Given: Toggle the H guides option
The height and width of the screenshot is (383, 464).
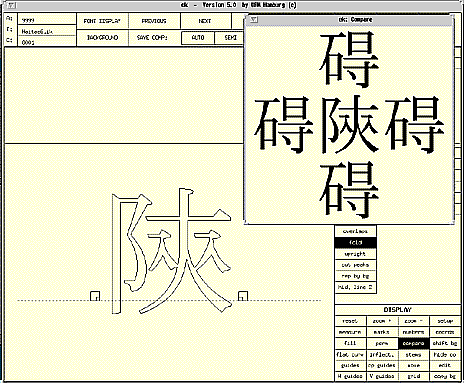Looking at the screenshot, I should (350, 376).
